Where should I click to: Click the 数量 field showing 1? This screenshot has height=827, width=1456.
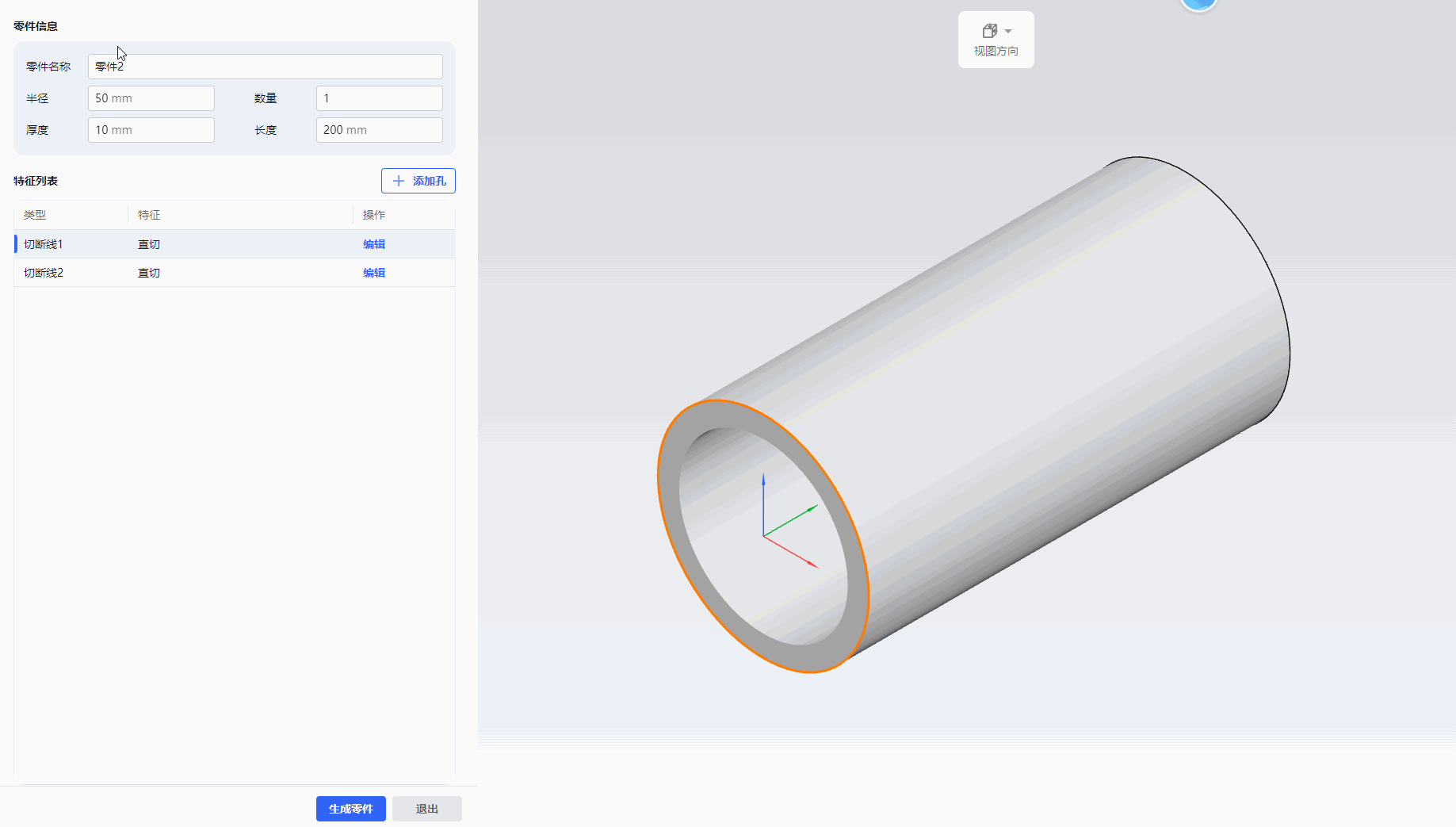(x=379, y=98)
